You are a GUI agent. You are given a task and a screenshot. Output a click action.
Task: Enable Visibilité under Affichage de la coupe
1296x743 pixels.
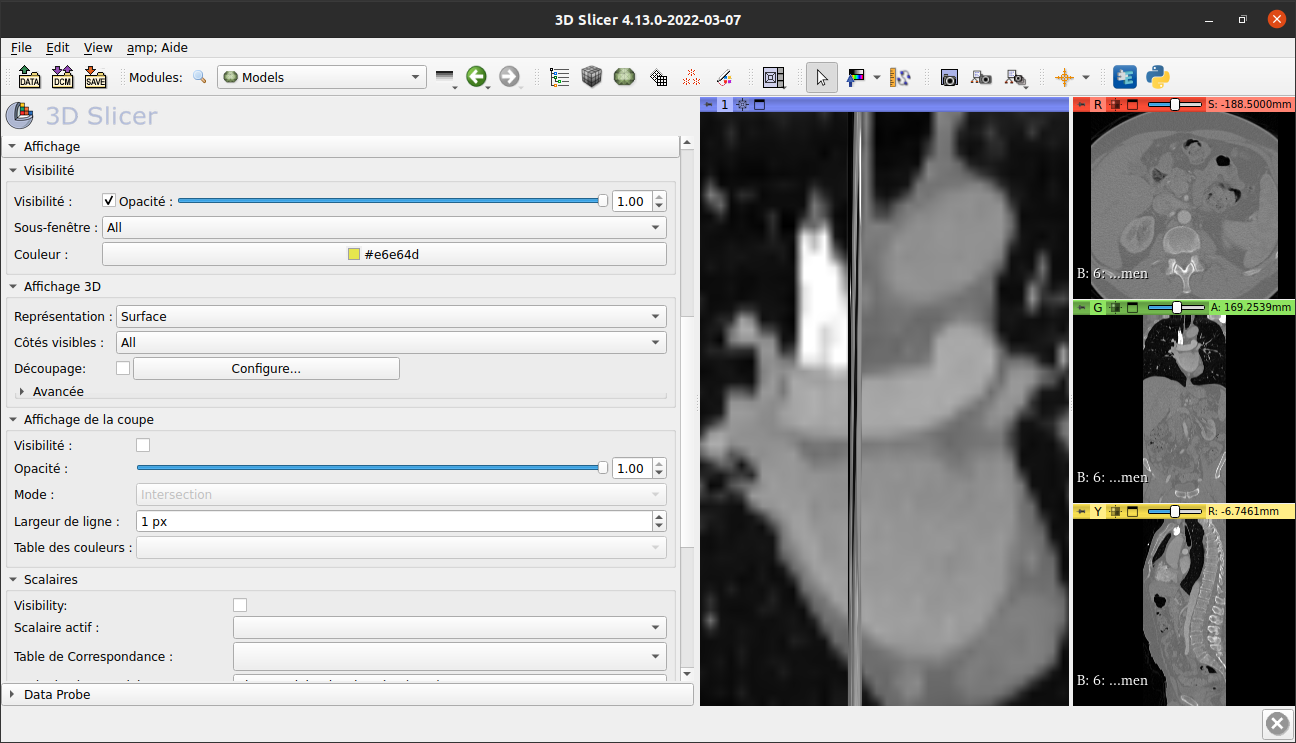pyautogui.click(x=143, y=444)
